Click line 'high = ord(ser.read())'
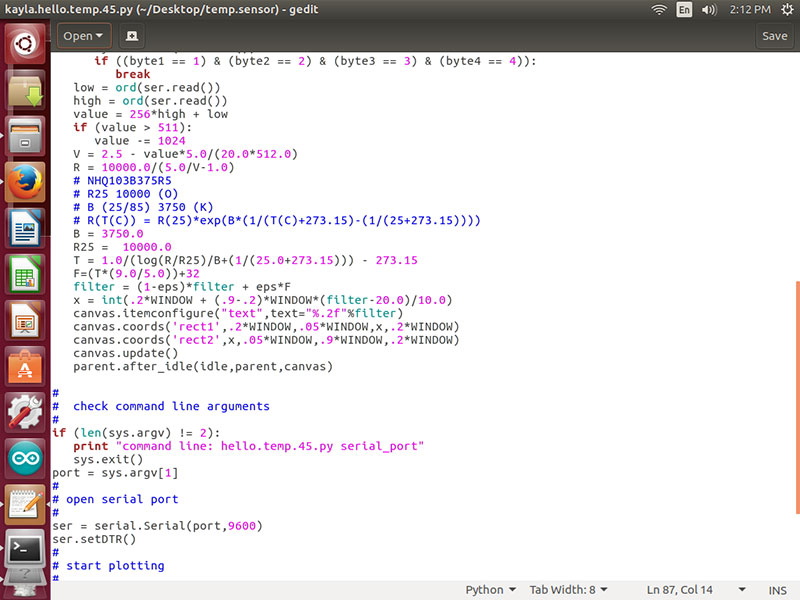Image resolution: width=800 pixels, height=600 pixels. click(x=150, y=101)
